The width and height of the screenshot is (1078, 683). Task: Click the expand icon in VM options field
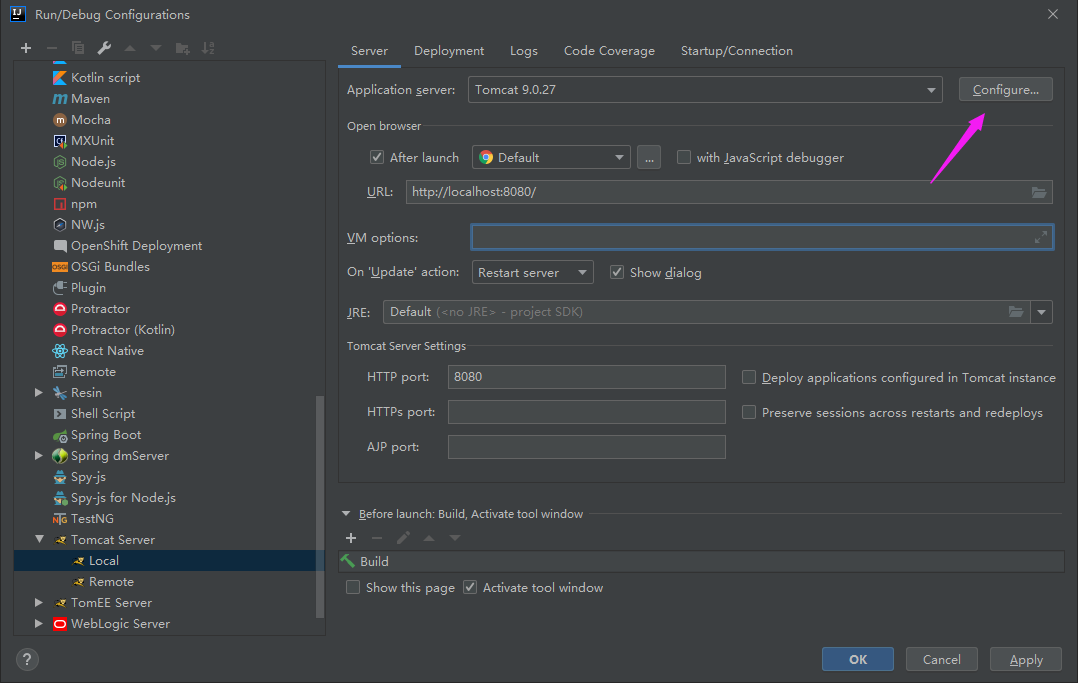[1040, 237]
